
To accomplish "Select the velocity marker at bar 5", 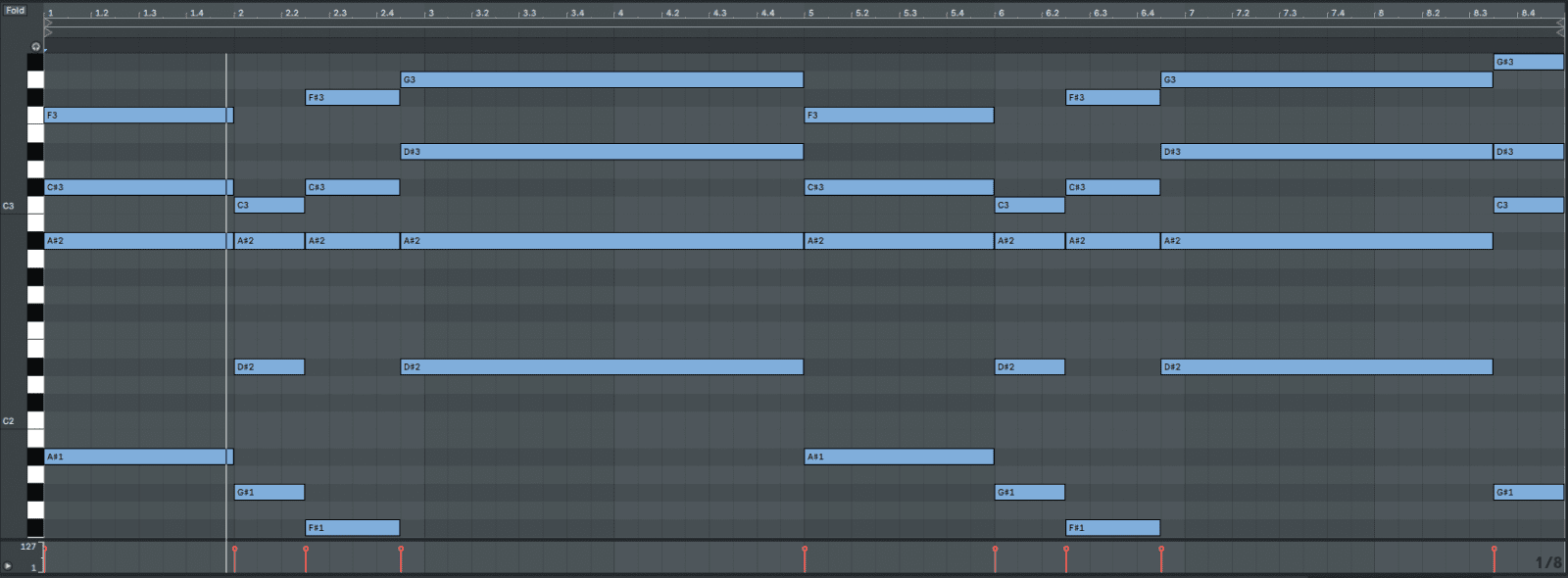I will coord(805,551).
